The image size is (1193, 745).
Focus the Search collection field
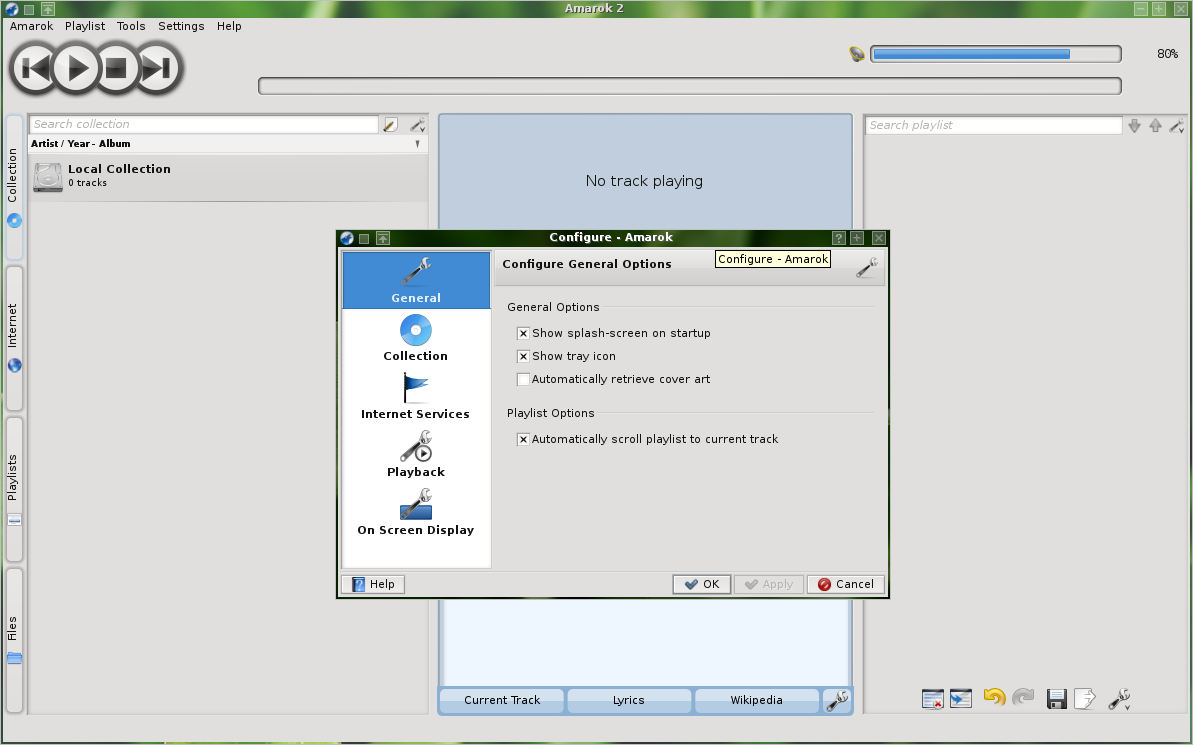[x=203, y=124]
